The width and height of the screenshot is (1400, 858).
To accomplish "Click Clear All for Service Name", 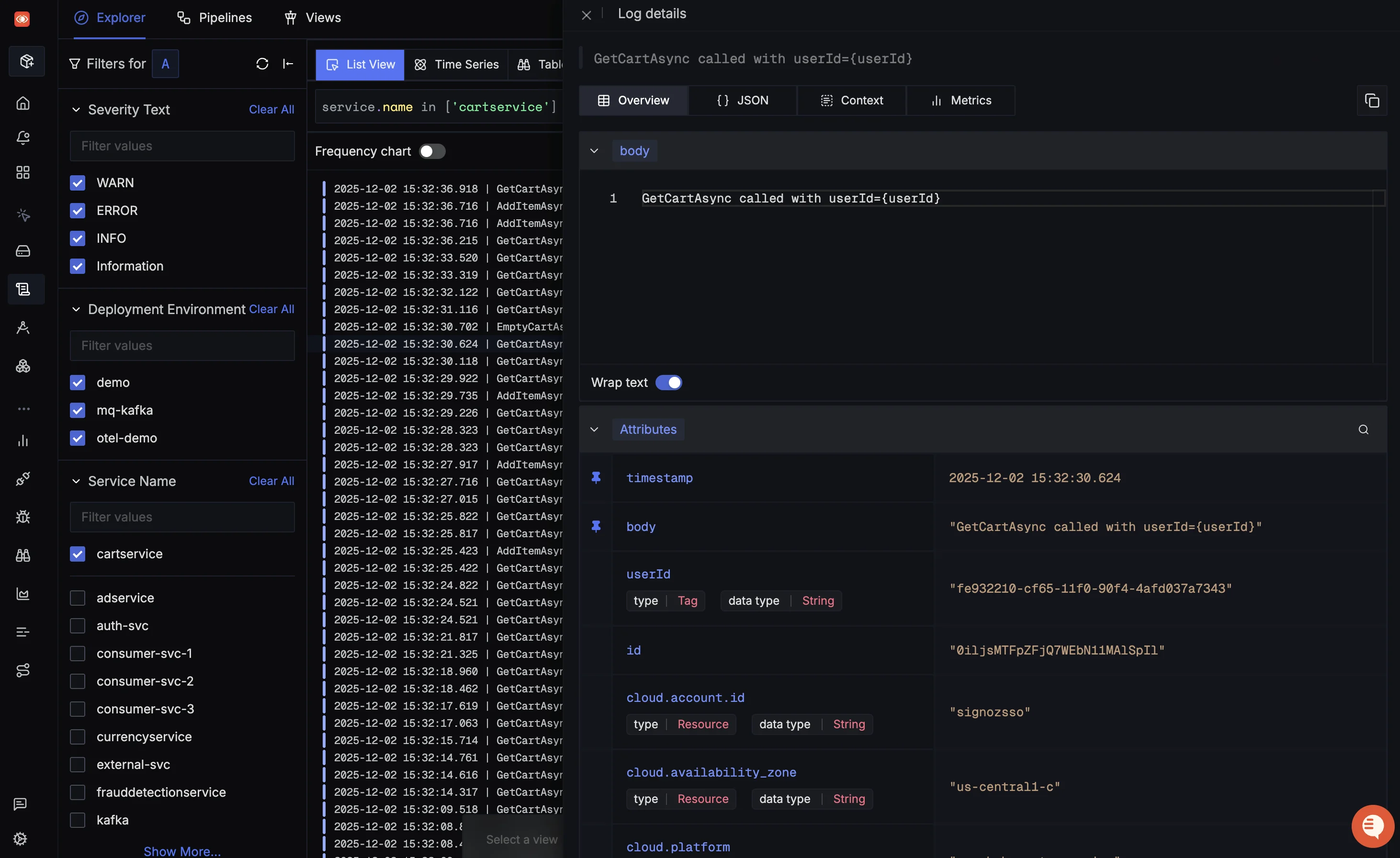I will pyautogui.click(x=271, y=481).
